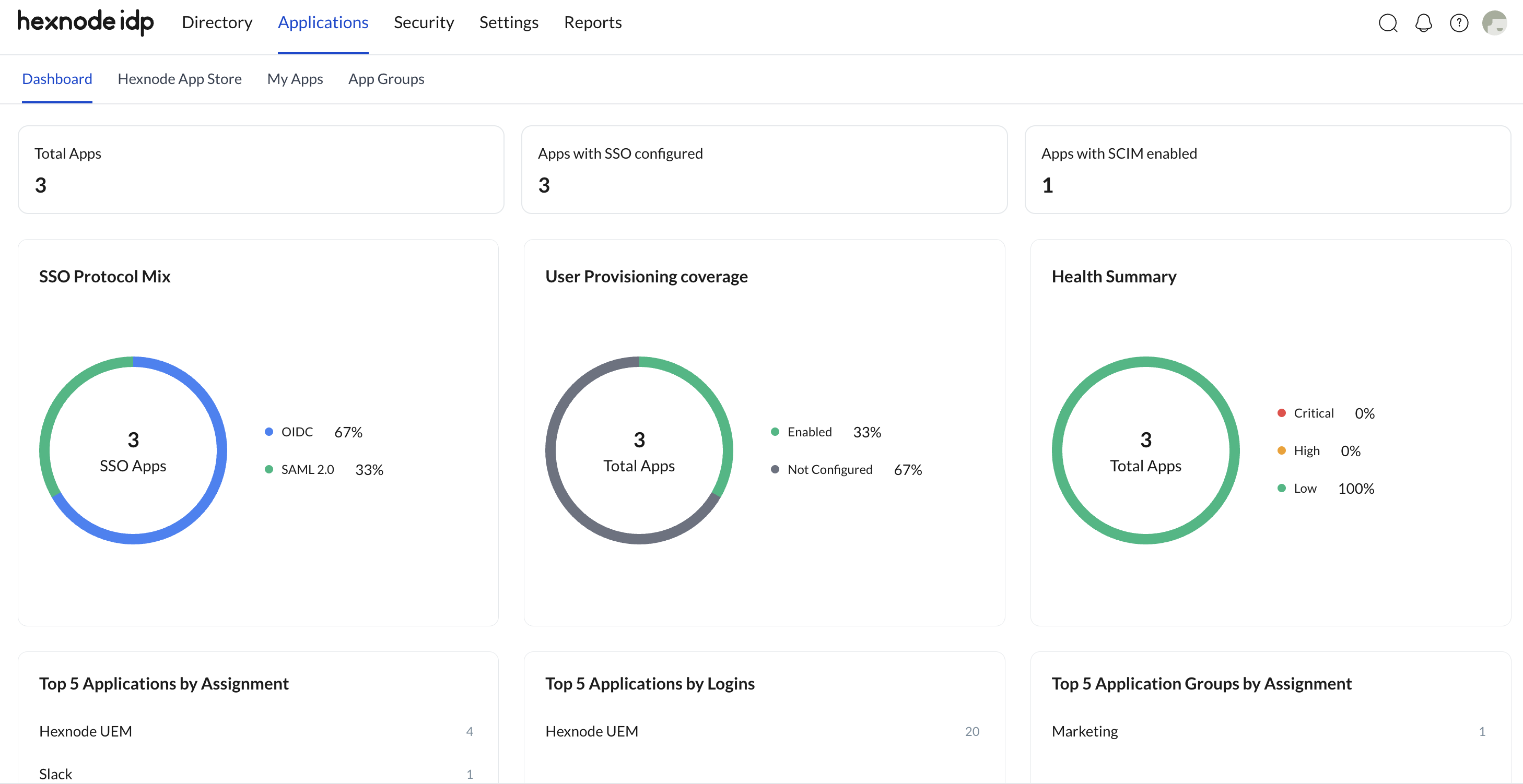This screenshot has height=784, width=1523.
Task: Click the Health Summary heading
Action: [x=1114, y=277]
